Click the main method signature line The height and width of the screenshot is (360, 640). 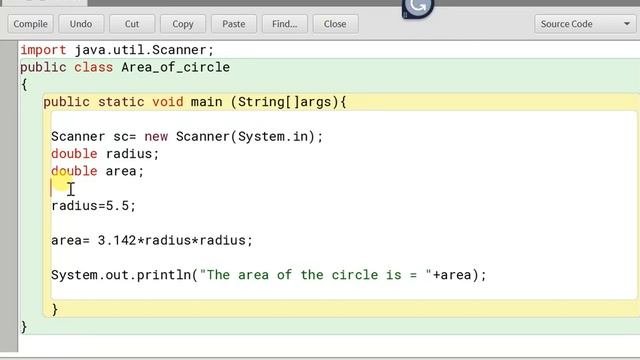pyautogui.click(x=195, y=102)
